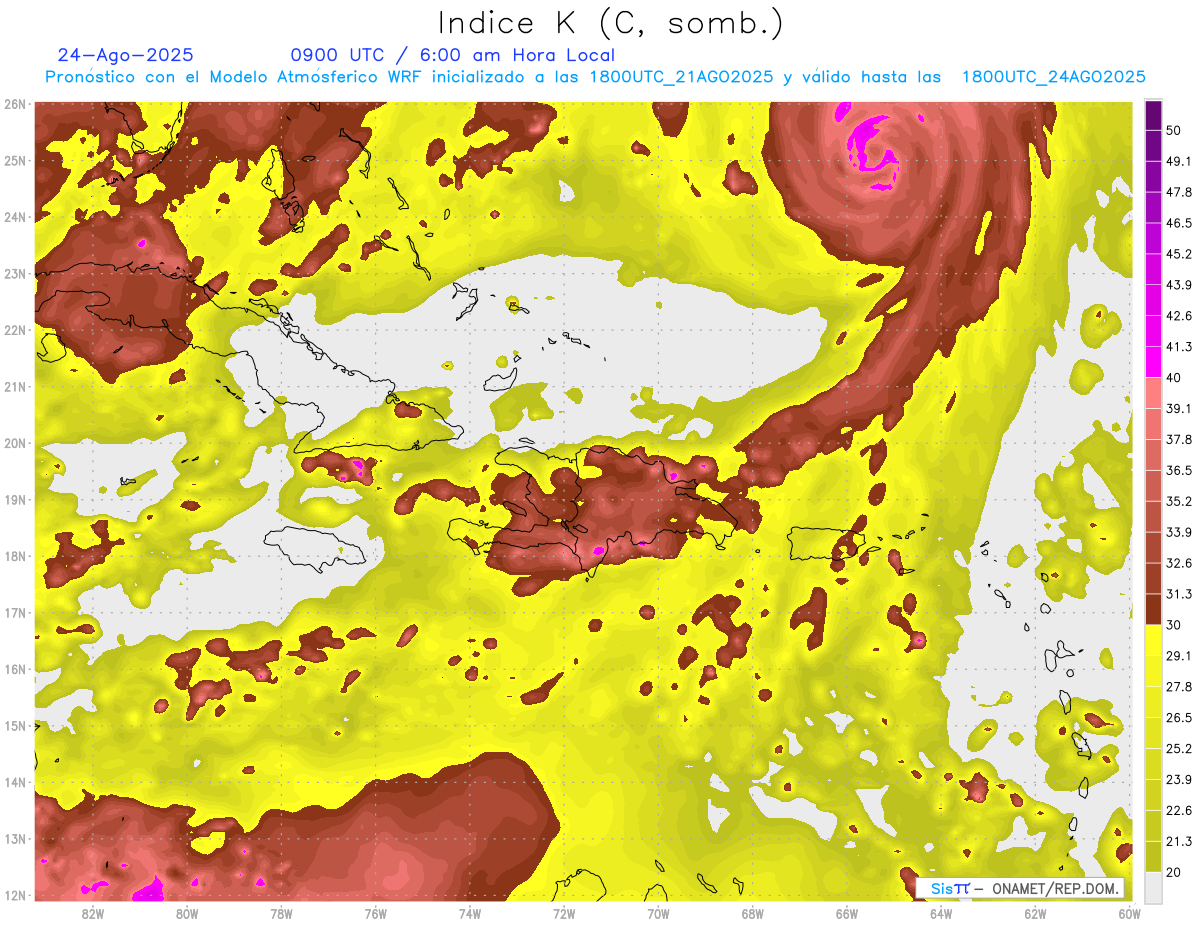
Task: Click the Puerto Rico island outline on the map
Action: [828, 543]
